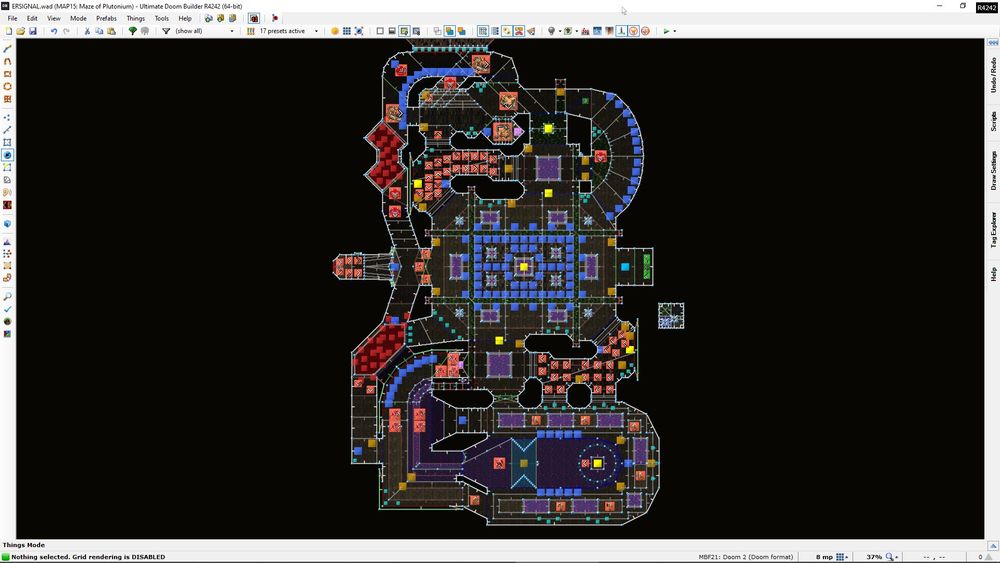The image size is (1000, 563).
Task: Toggle the empty square view mode button
Action: [x=380, y=31]
